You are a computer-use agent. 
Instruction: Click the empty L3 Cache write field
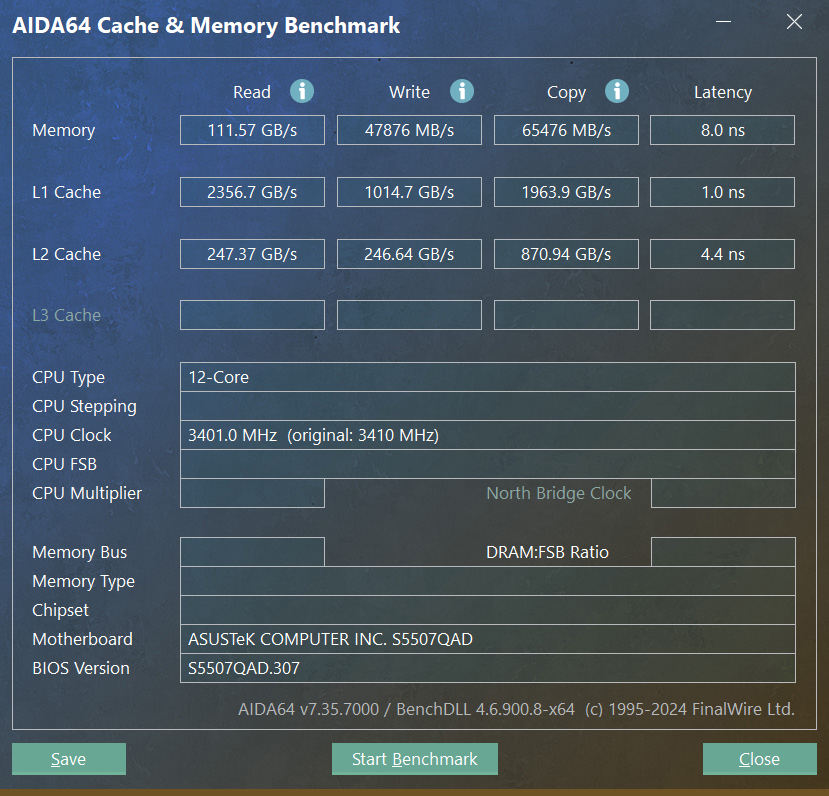point(409,315)
